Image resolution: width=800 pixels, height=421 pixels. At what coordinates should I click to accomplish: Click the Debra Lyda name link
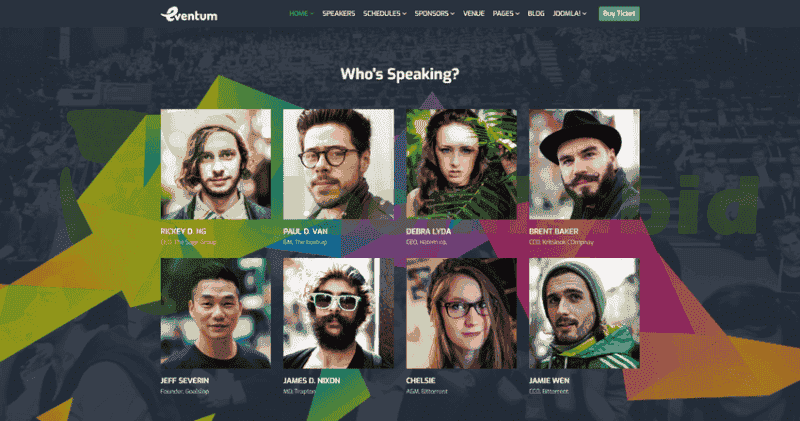coord(429,231)
